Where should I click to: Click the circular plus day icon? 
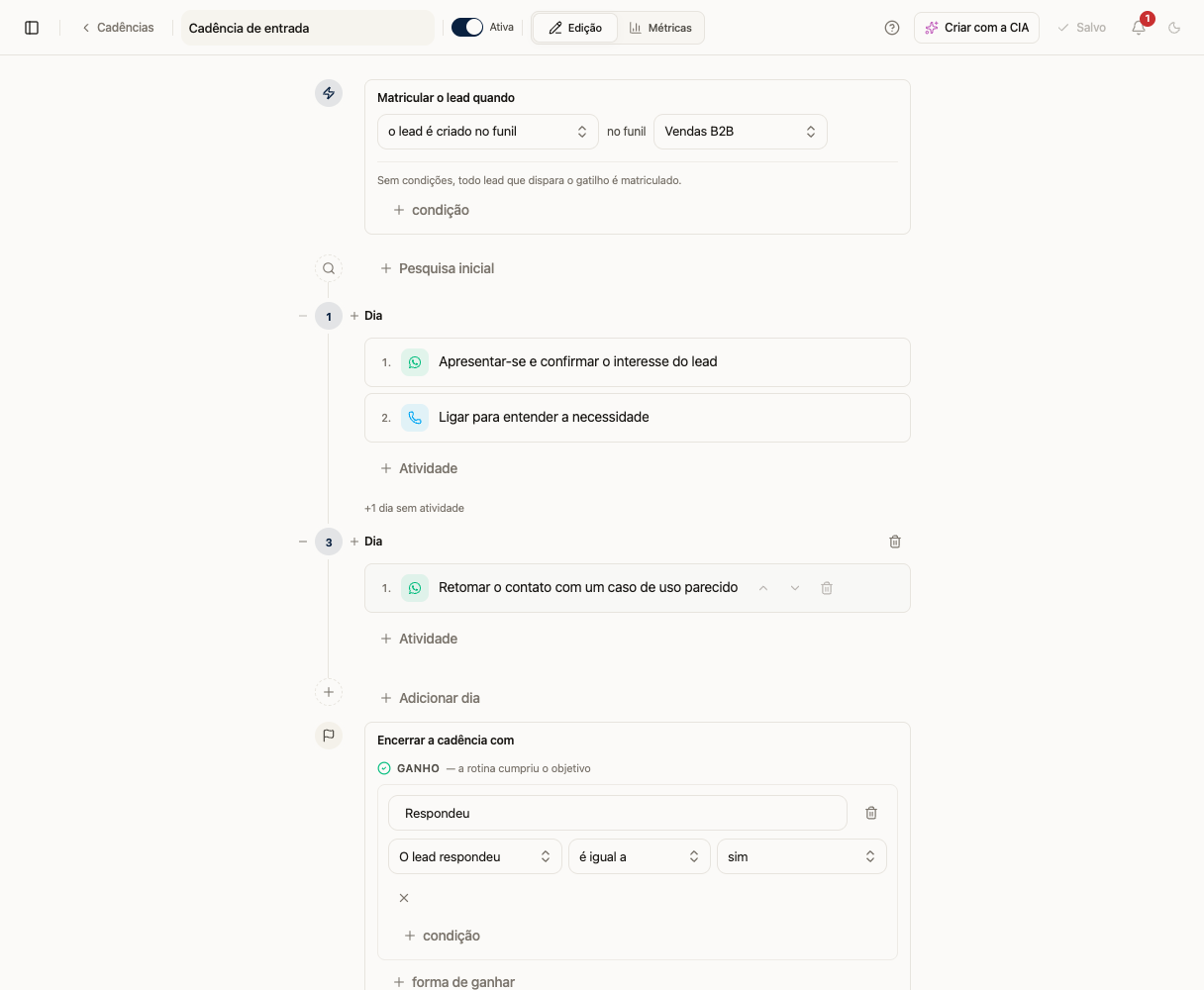(x=329, y=692)
